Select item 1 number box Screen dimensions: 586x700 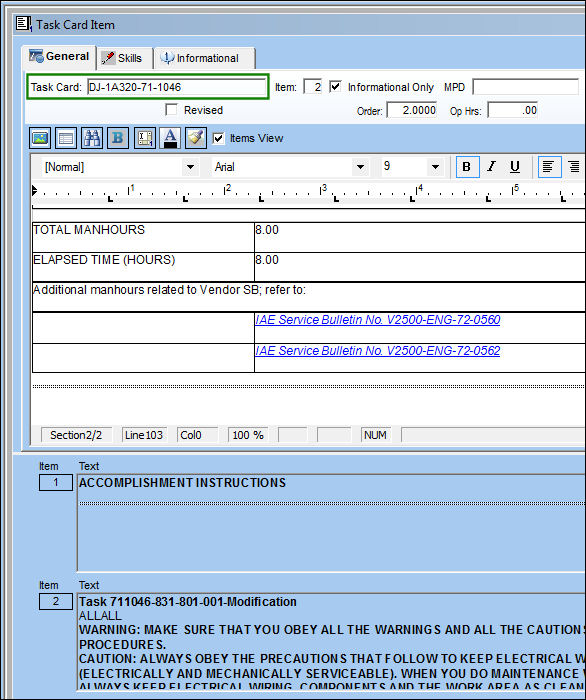(56, 483)
